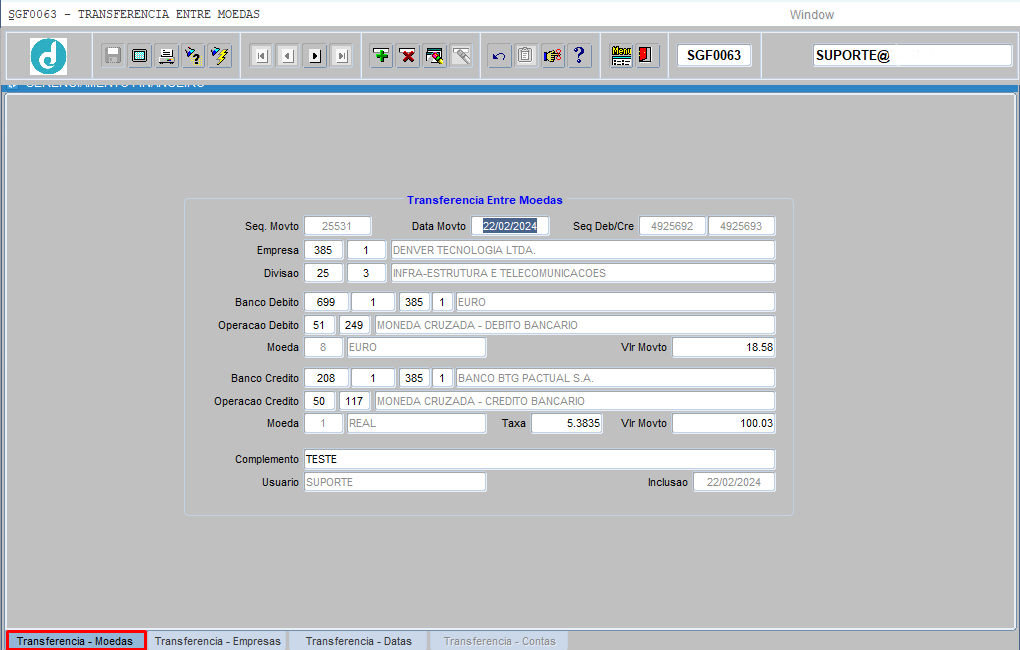This screenshot has height=650, width=1020.
Task: Click Operacao Credito field 117
Action: click(355, 401)
